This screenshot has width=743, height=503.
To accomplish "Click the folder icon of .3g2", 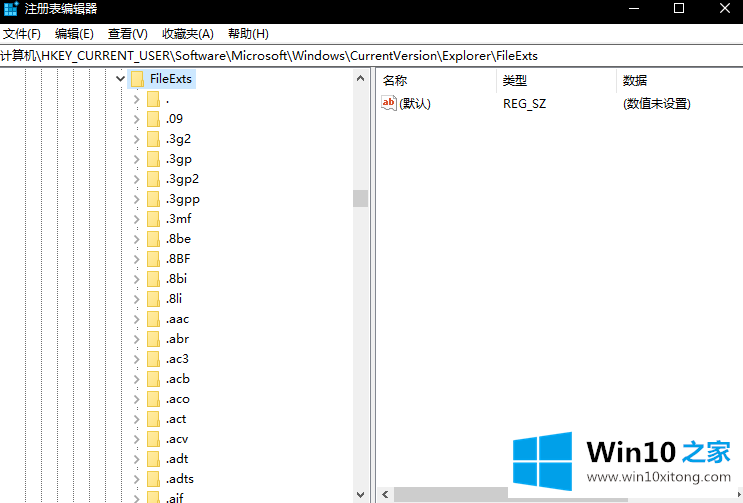I will click(x=153, y=139).
